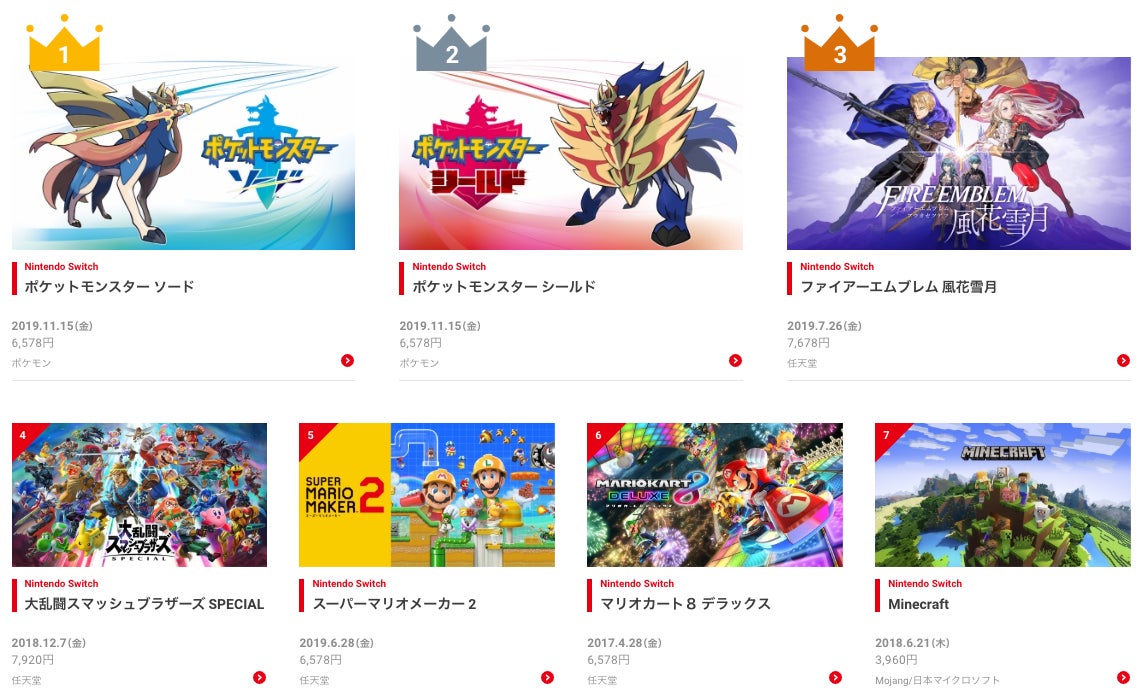Follow the ファイアーエムブレム 風花雪月 title link
The height and width of the screenshot is (696, 1146).
(898, 287)
